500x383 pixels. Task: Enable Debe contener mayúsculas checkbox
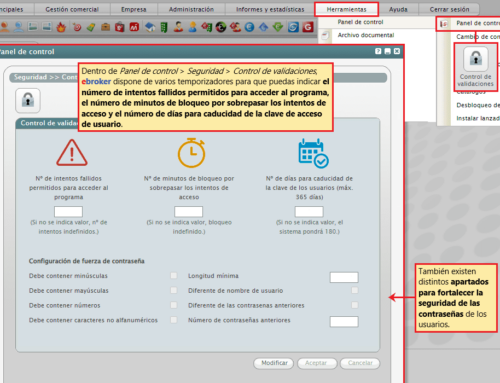[x=174, y=290]
